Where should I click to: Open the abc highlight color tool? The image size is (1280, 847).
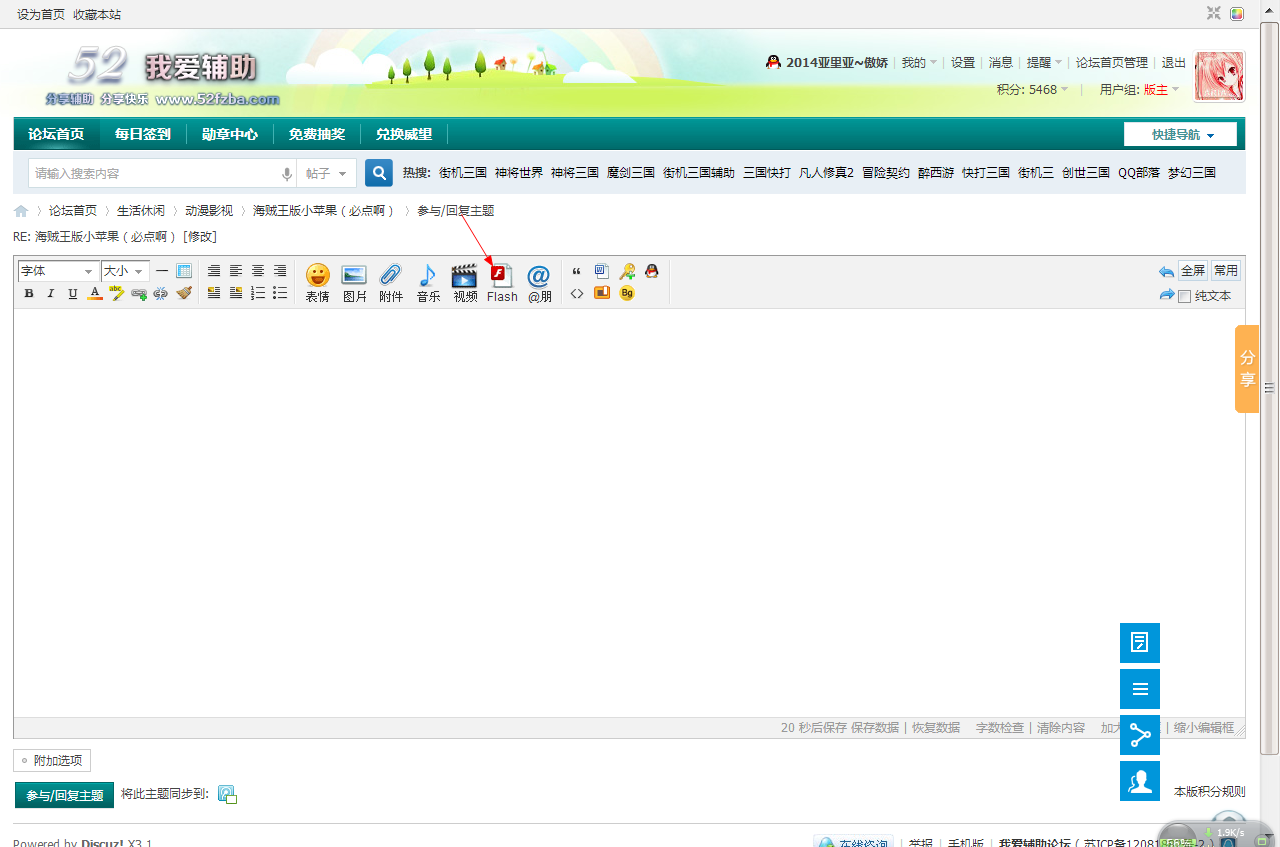point(117,293)
